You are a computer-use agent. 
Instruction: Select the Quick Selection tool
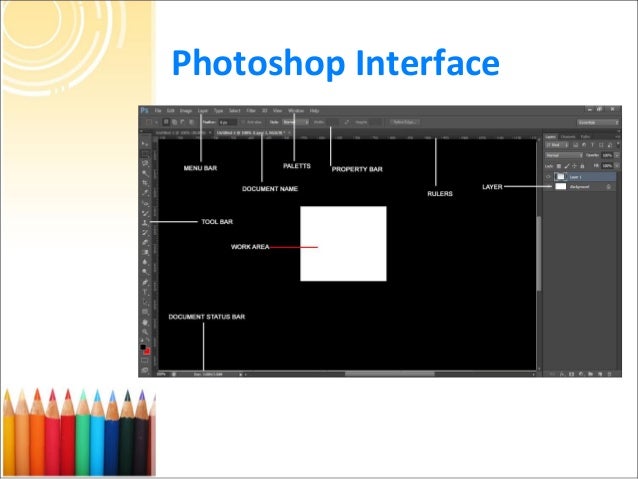coord(144,173)
